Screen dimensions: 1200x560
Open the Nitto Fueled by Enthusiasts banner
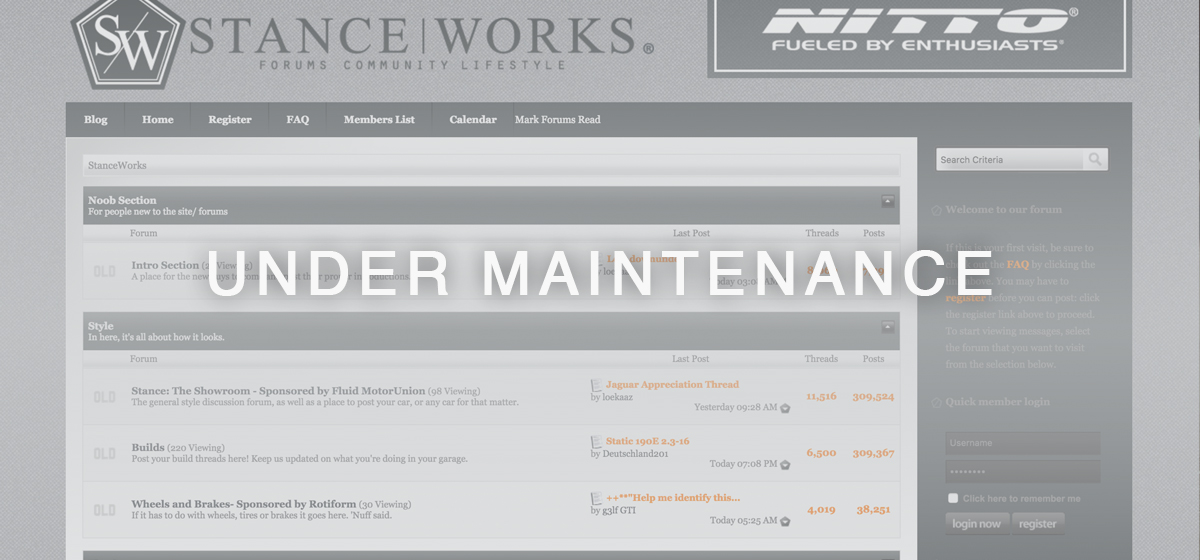(919, 38)
